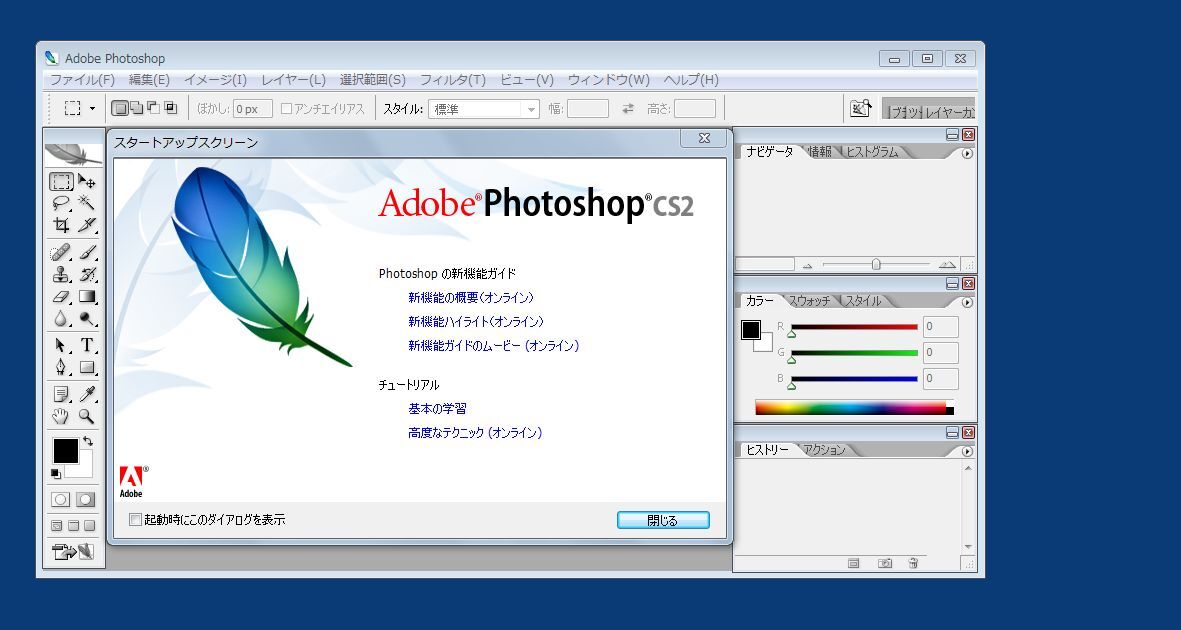Screen dimensions: 1181x630
Task: Open the marquee tool preset picker arrow
Action: 93,109
